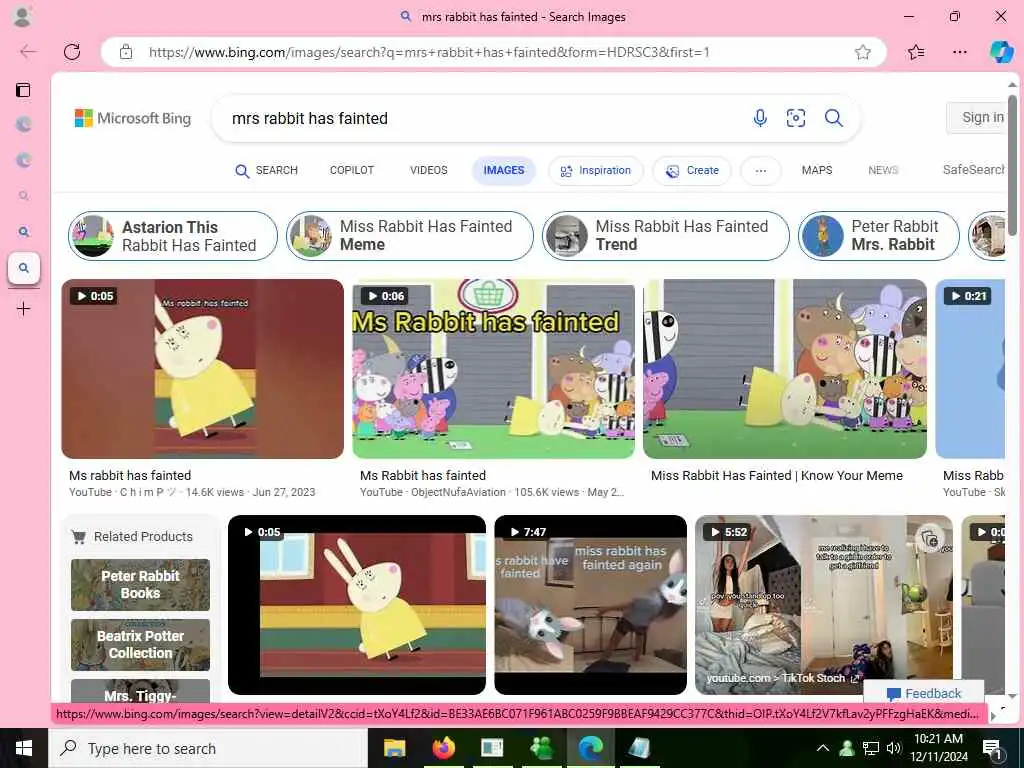Open the volume control in tray
This screenshot has height=768, width=1024.
893,748
